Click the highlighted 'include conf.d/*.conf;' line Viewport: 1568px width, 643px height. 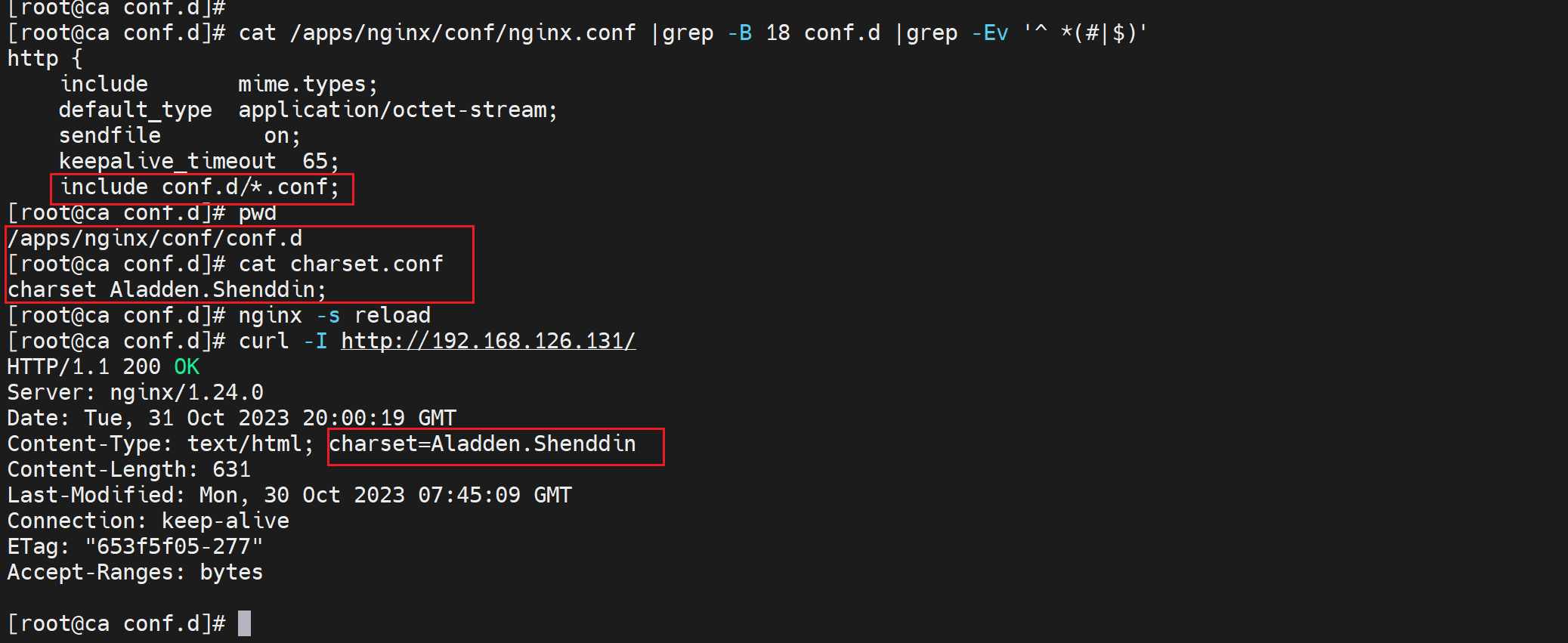pos(200,187)
